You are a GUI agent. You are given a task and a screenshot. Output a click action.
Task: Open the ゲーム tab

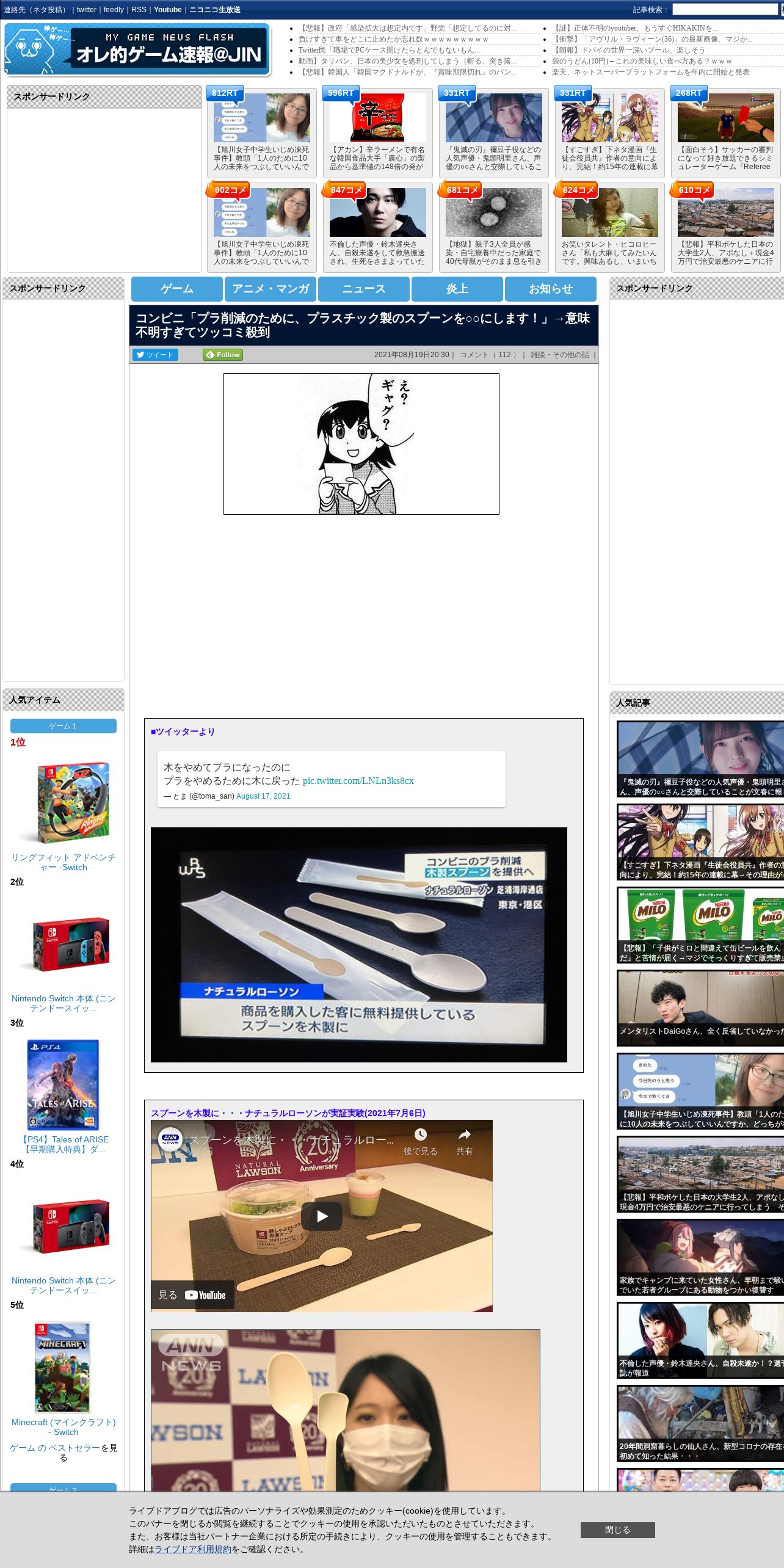click(x=177, y=289)
